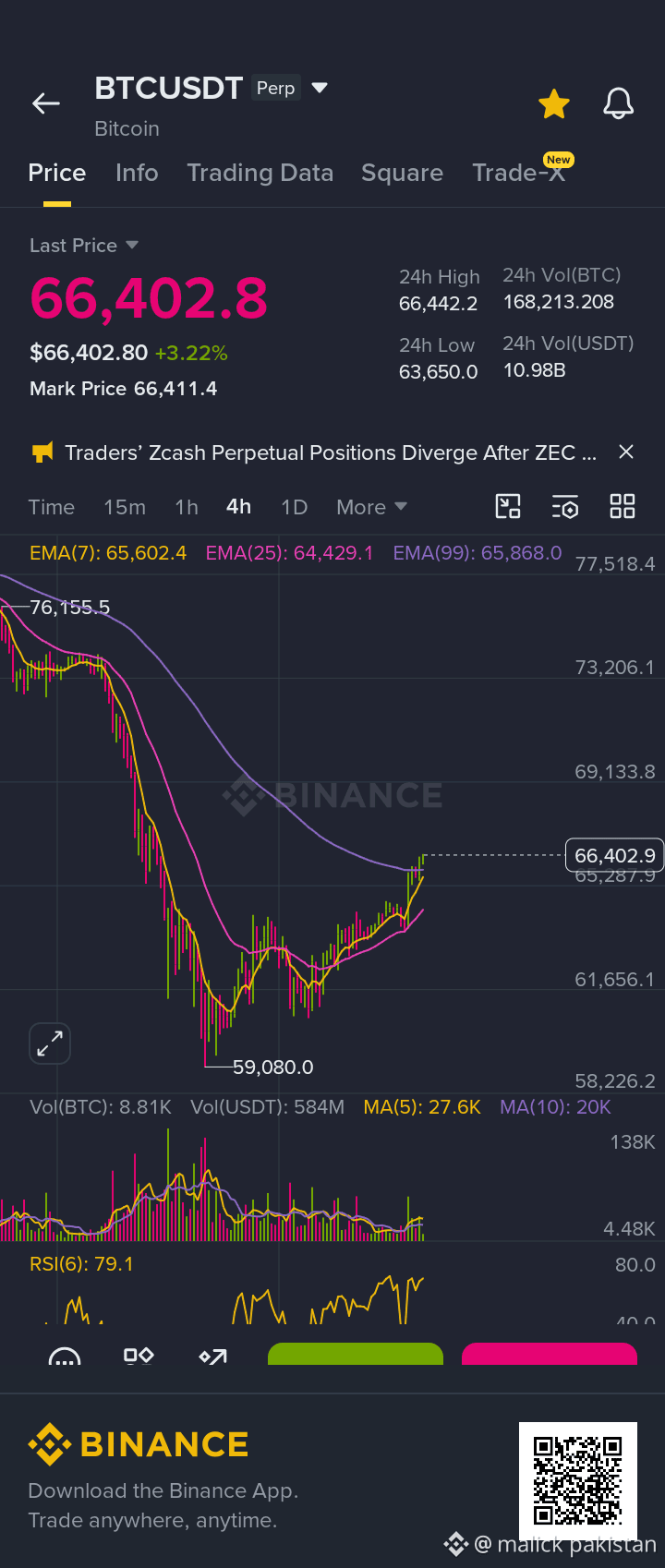Tap the pink sell button
The width and height of the screenshot is (665, 1568).
coord(550,1354)
